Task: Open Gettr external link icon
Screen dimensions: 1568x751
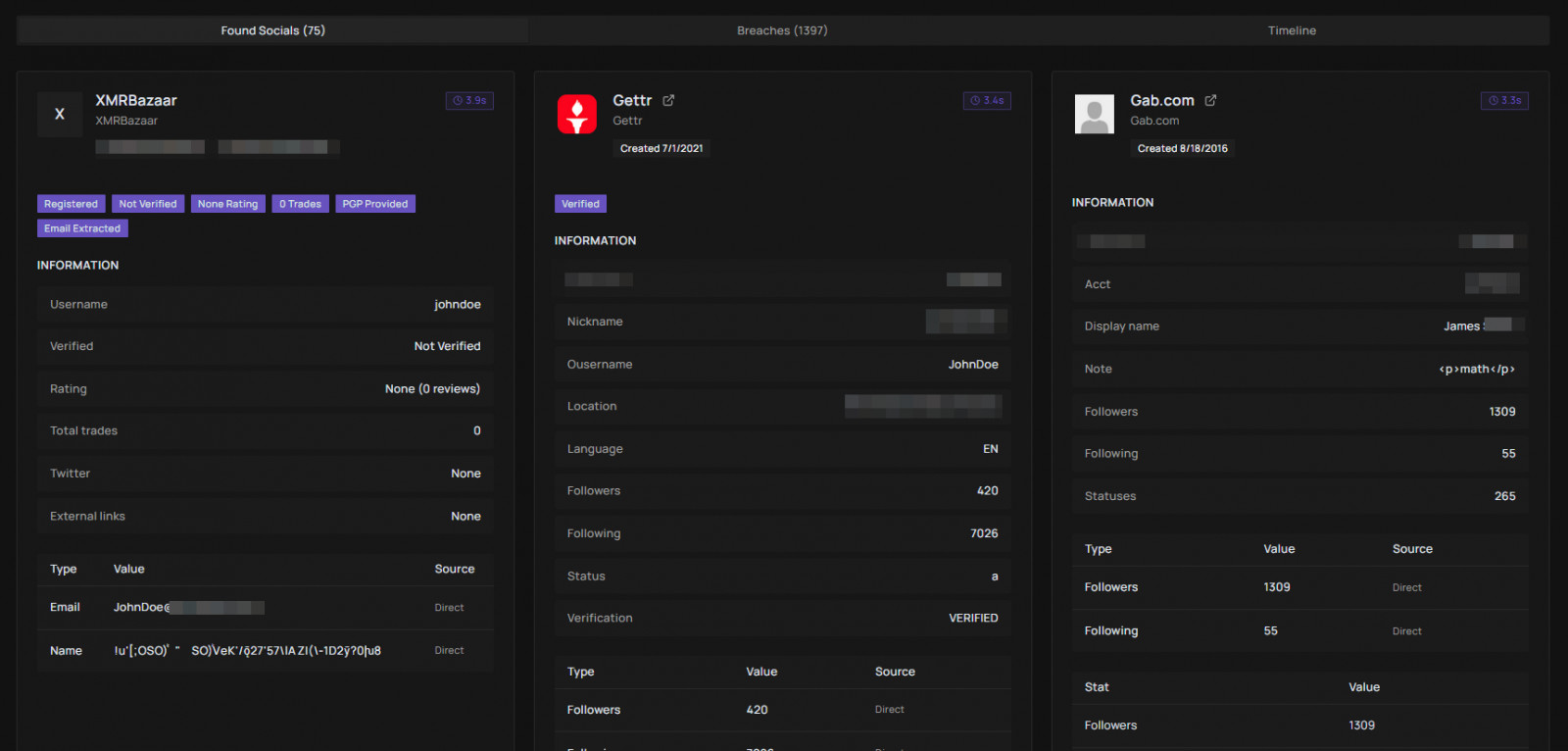Action: [668, 100]
